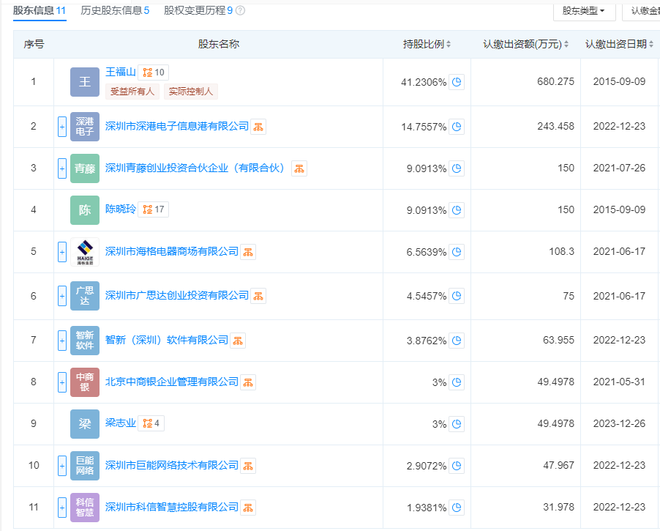Open shareholder link 梁志业
660x531 pixels.
pyautogui.click(x=120, y=423)
